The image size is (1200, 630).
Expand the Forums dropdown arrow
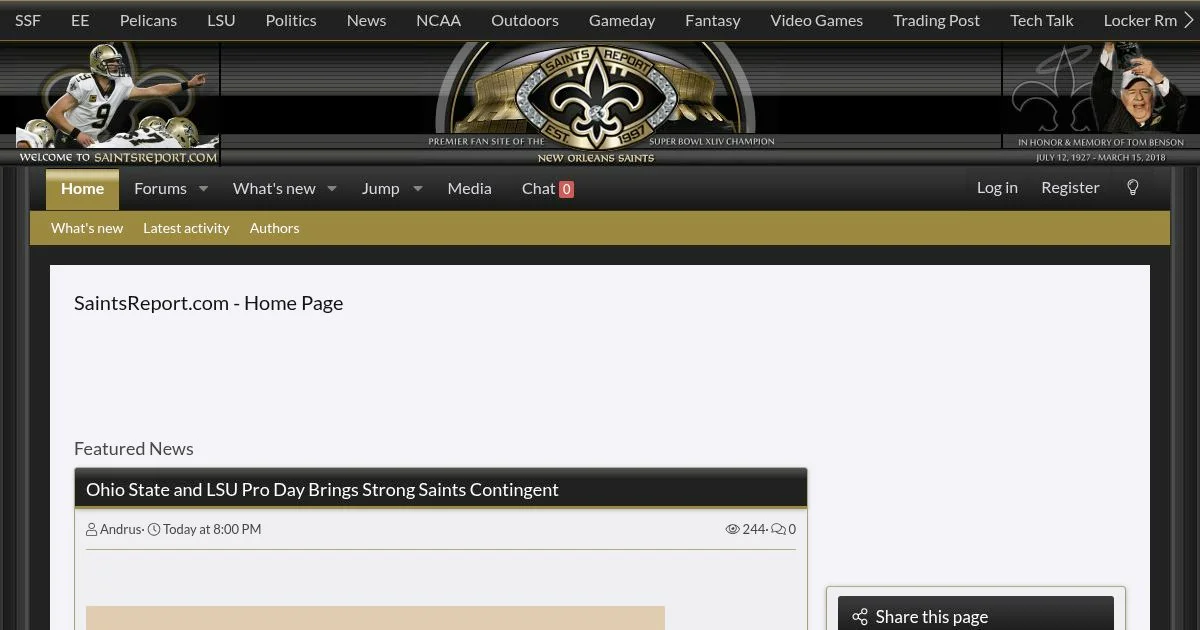pyautogui.click(x=203, y=188)
